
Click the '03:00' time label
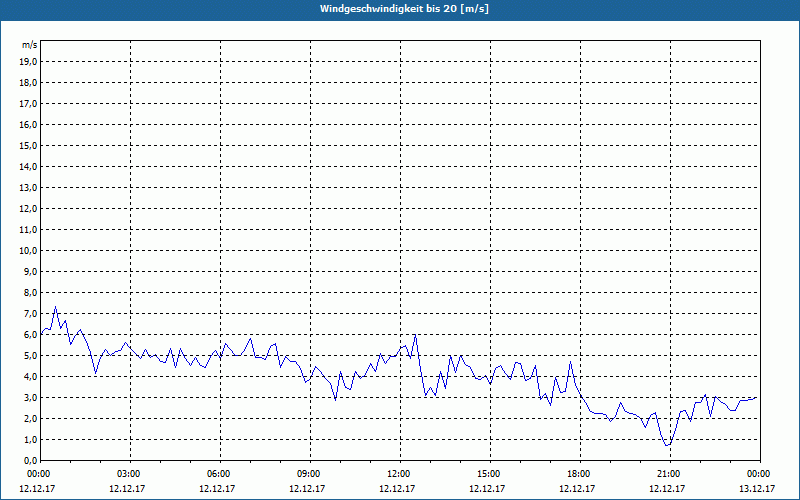(129, 474)
